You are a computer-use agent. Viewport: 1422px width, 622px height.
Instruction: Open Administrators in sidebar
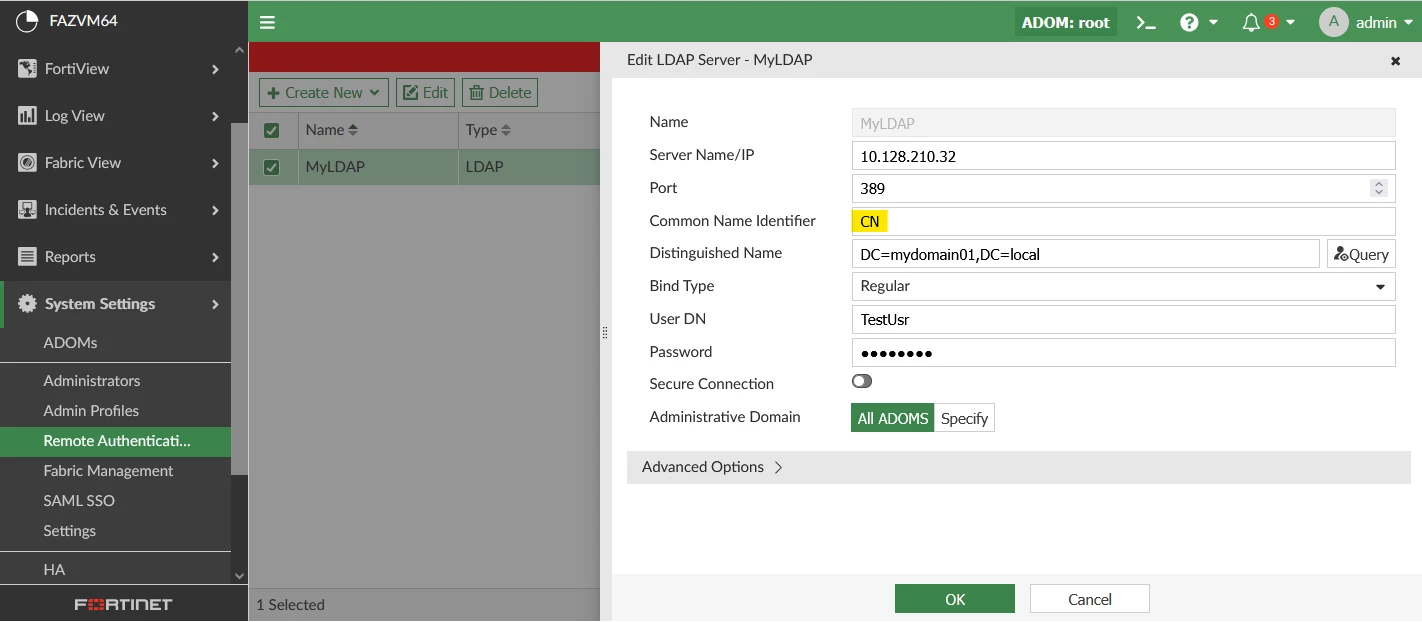coord(92,381)
